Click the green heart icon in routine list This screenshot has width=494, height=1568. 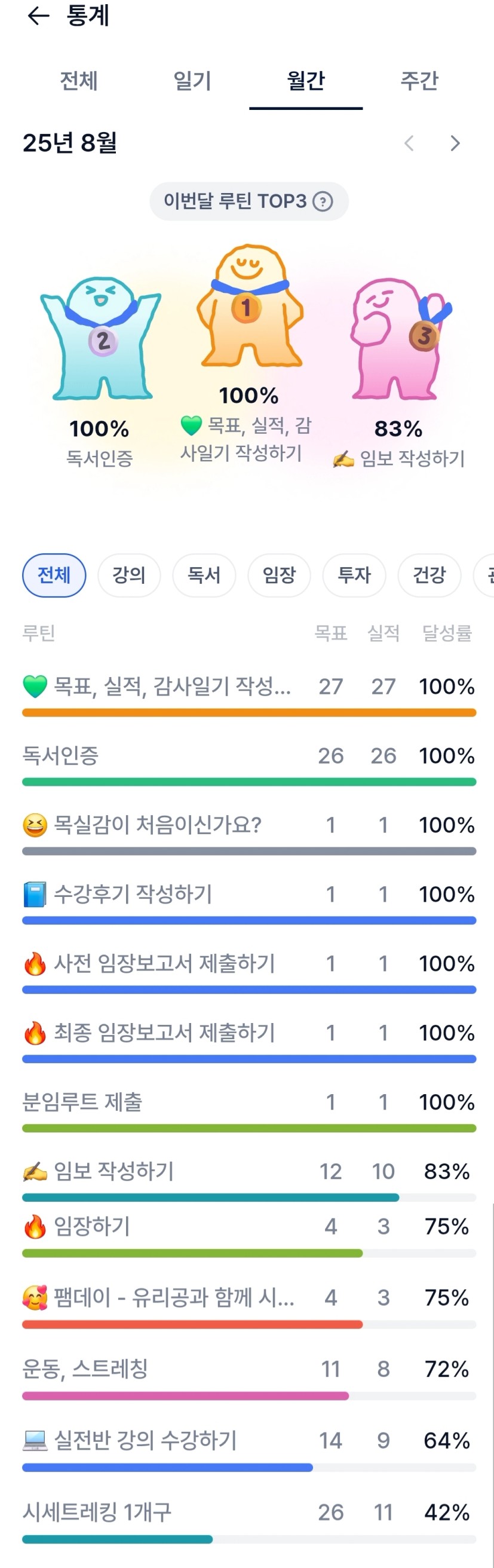[x=35, y=687]
